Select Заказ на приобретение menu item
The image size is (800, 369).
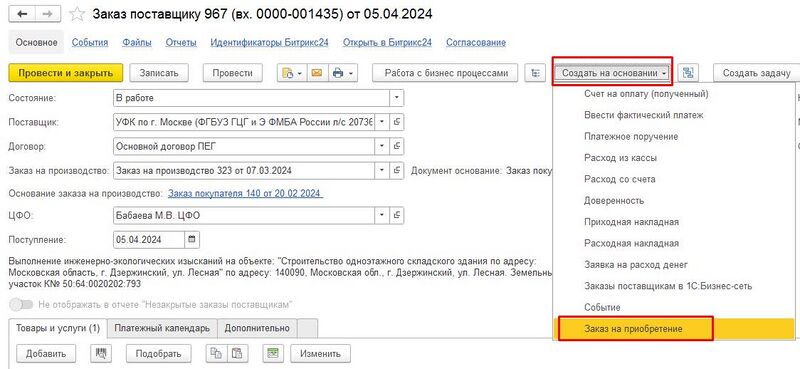633,329
